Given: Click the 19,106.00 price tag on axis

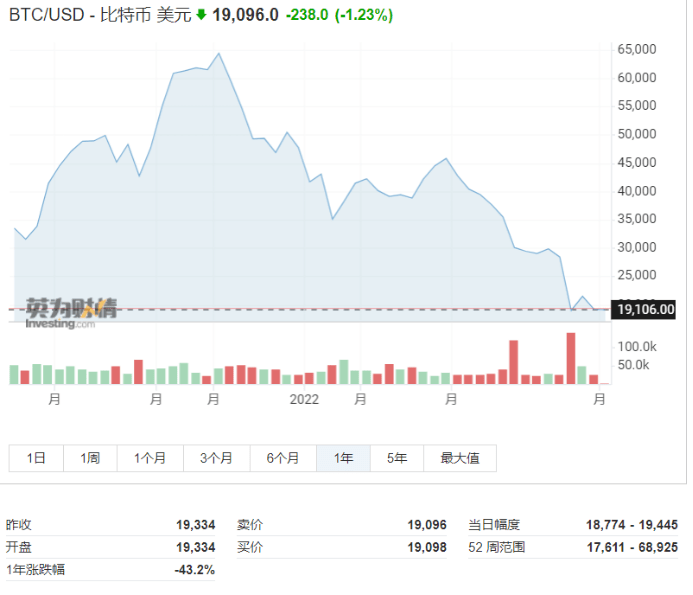Looking at the screenshot, I should click(646, 310).
